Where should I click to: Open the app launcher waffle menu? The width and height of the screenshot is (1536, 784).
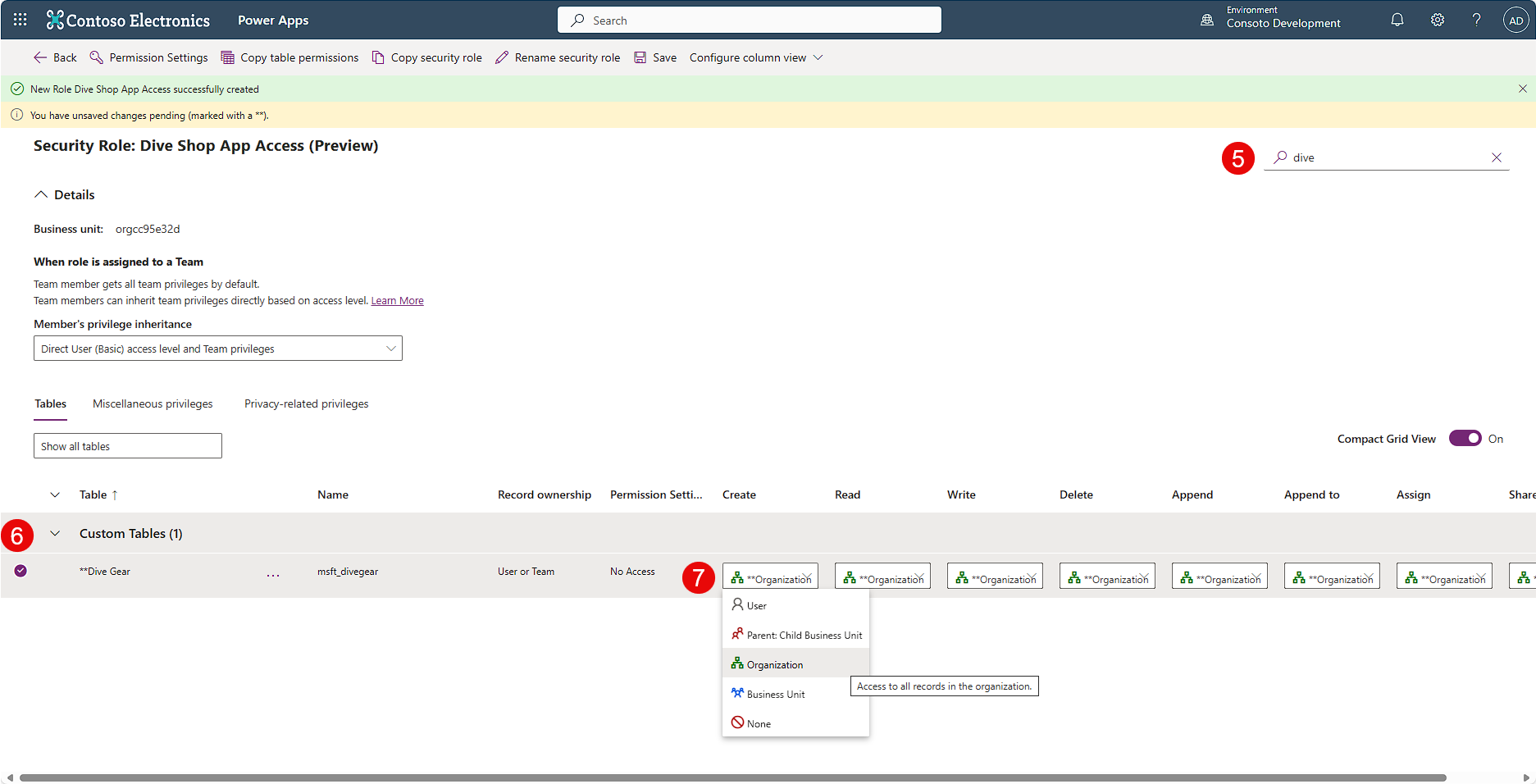click(x=18, y=19)
